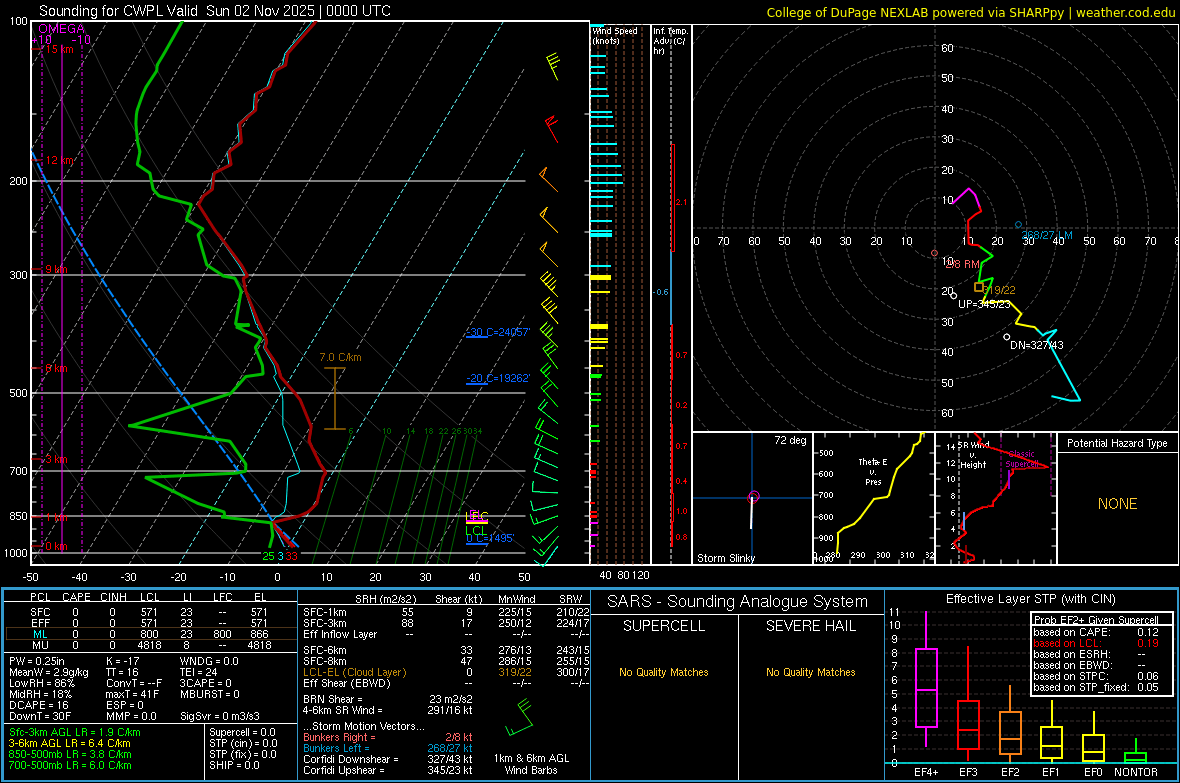
Task: Click the white circle marker next to DN=327/43
Action: [x=1007, y=337]
